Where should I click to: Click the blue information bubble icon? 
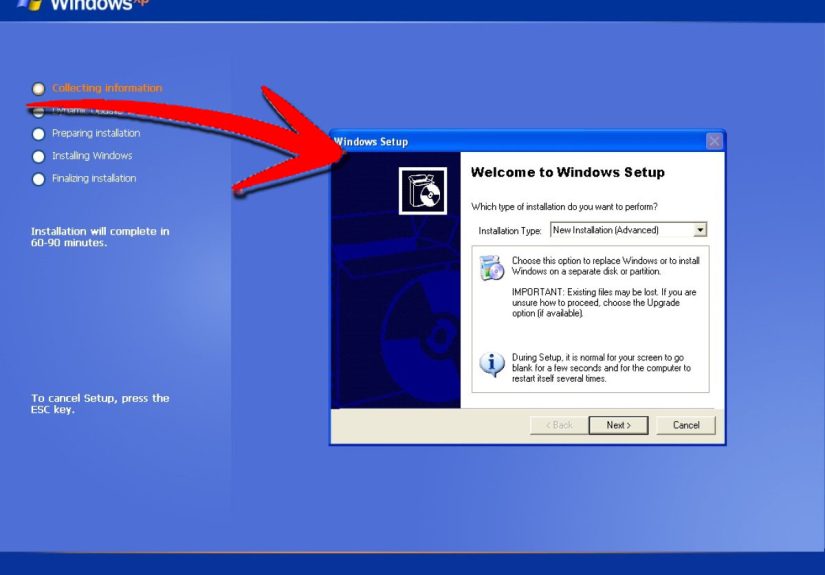(492, 364)
